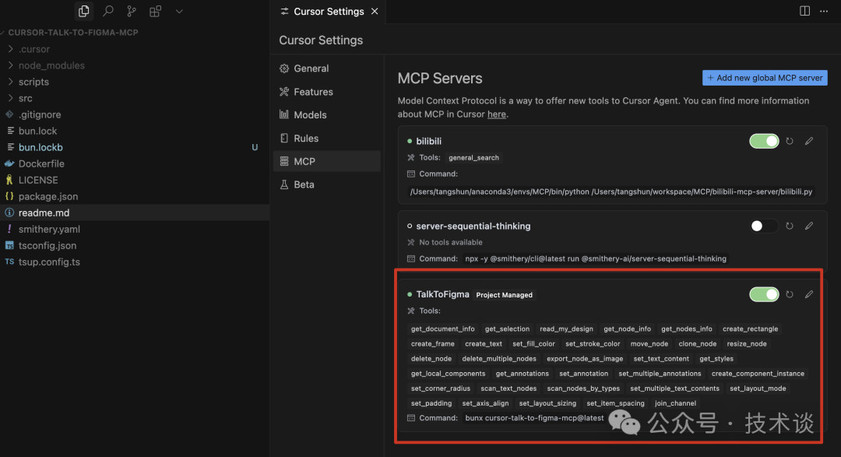Select the Models settings section
This screenshot has width=841, height=457.
(x=310, y=115)
